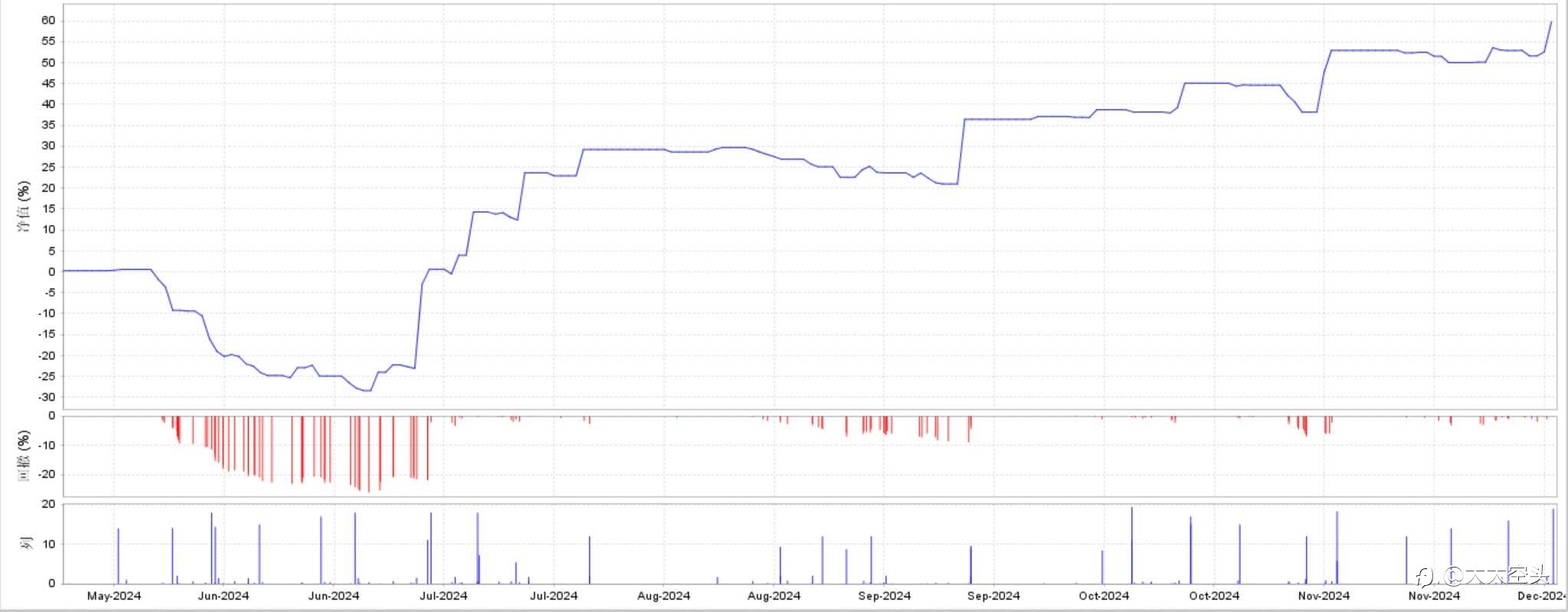Click the 回撤 (%) axis title
Screen dimensions: 1568x612
(x=24, y=455)
